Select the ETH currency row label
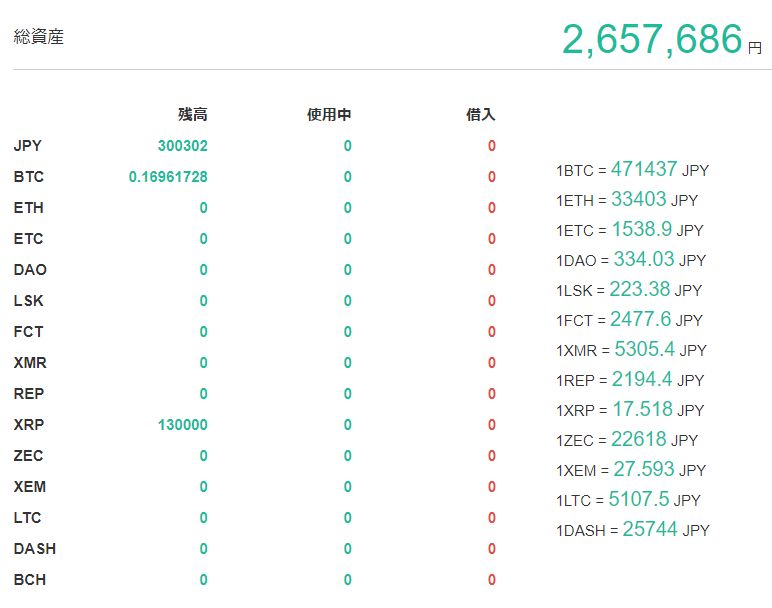Image resolution: width=772 pixels, height=608 pixels. [29, 208]
